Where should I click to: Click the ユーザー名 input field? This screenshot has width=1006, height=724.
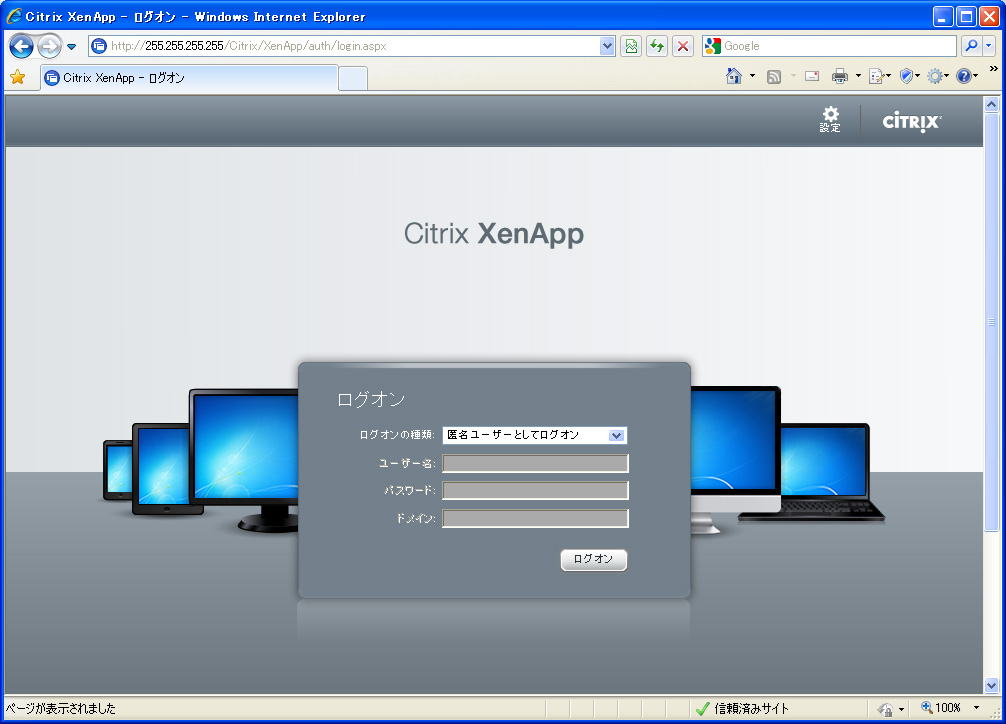[535, 463]
